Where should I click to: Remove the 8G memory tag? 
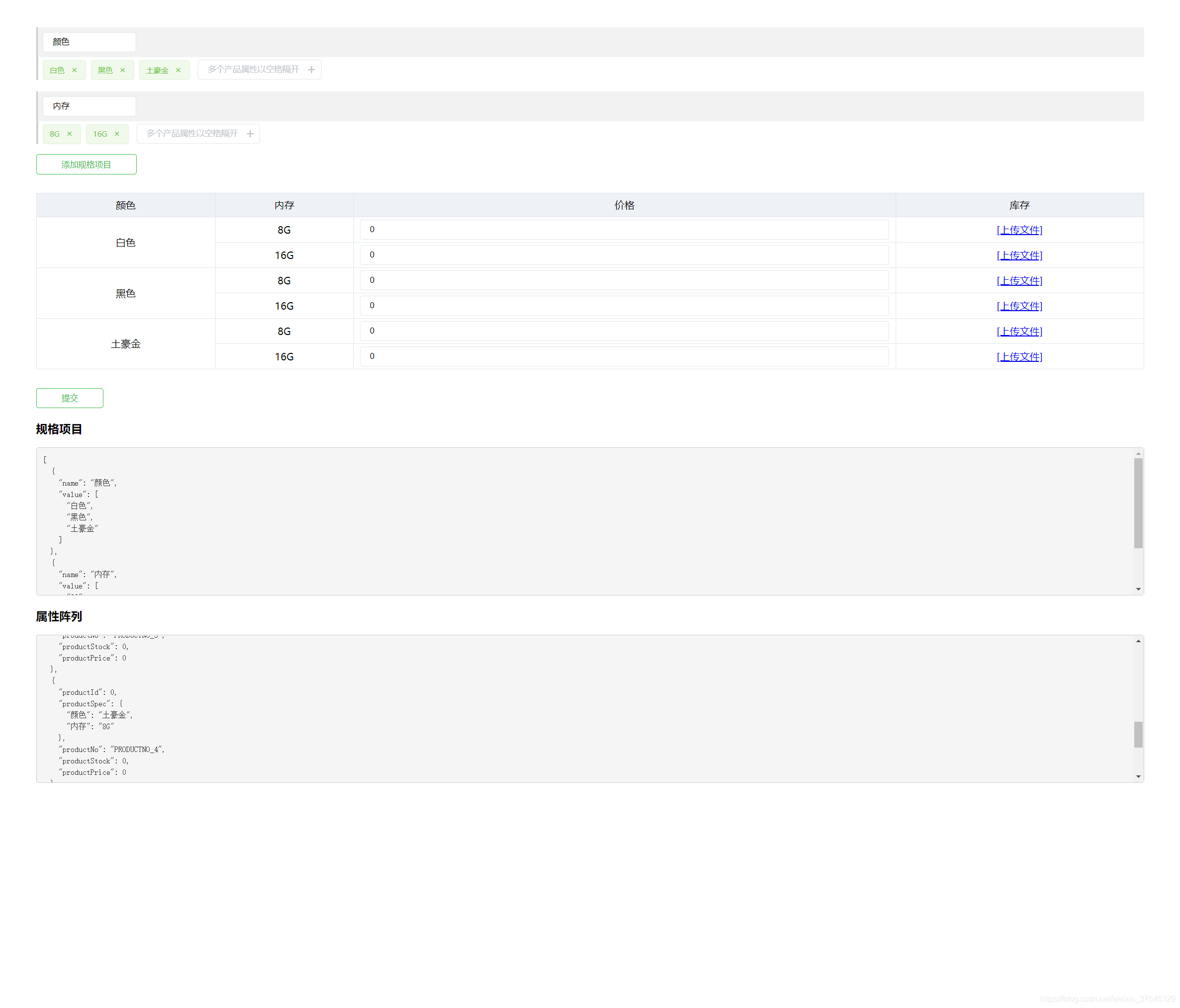(70, 134)
